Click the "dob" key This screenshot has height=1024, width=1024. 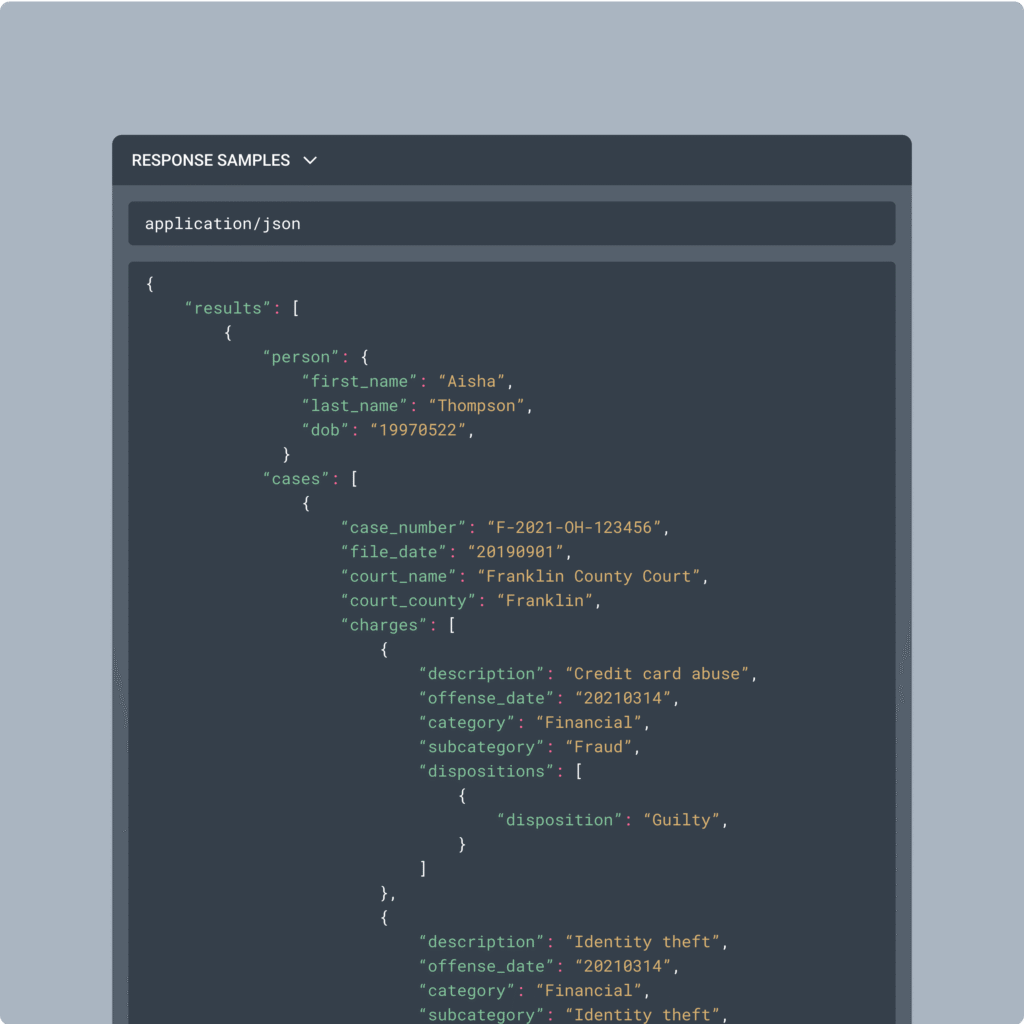(x=325, y=430)
